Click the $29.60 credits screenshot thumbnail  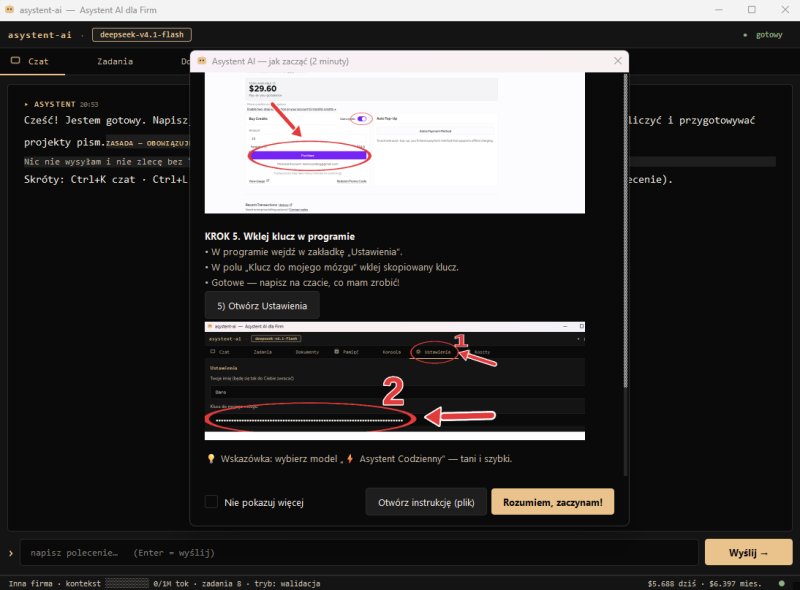click(394, 143)
